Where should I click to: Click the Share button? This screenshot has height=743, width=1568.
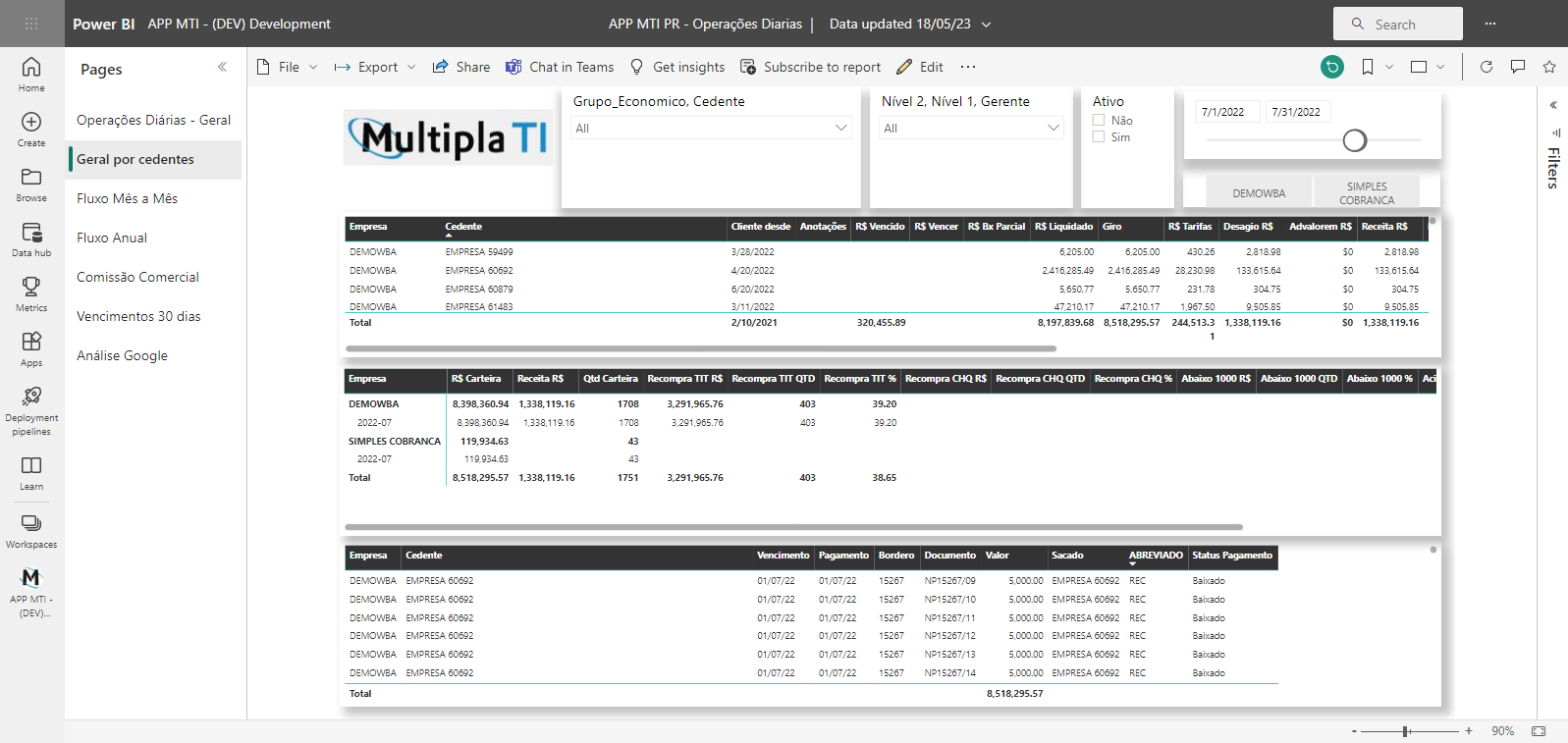(461, 67)
